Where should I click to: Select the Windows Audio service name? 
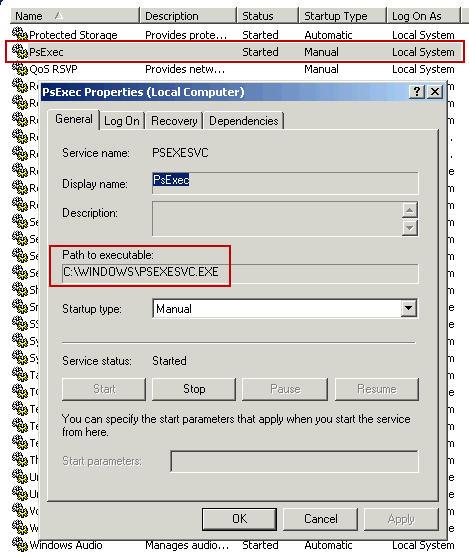65,545
